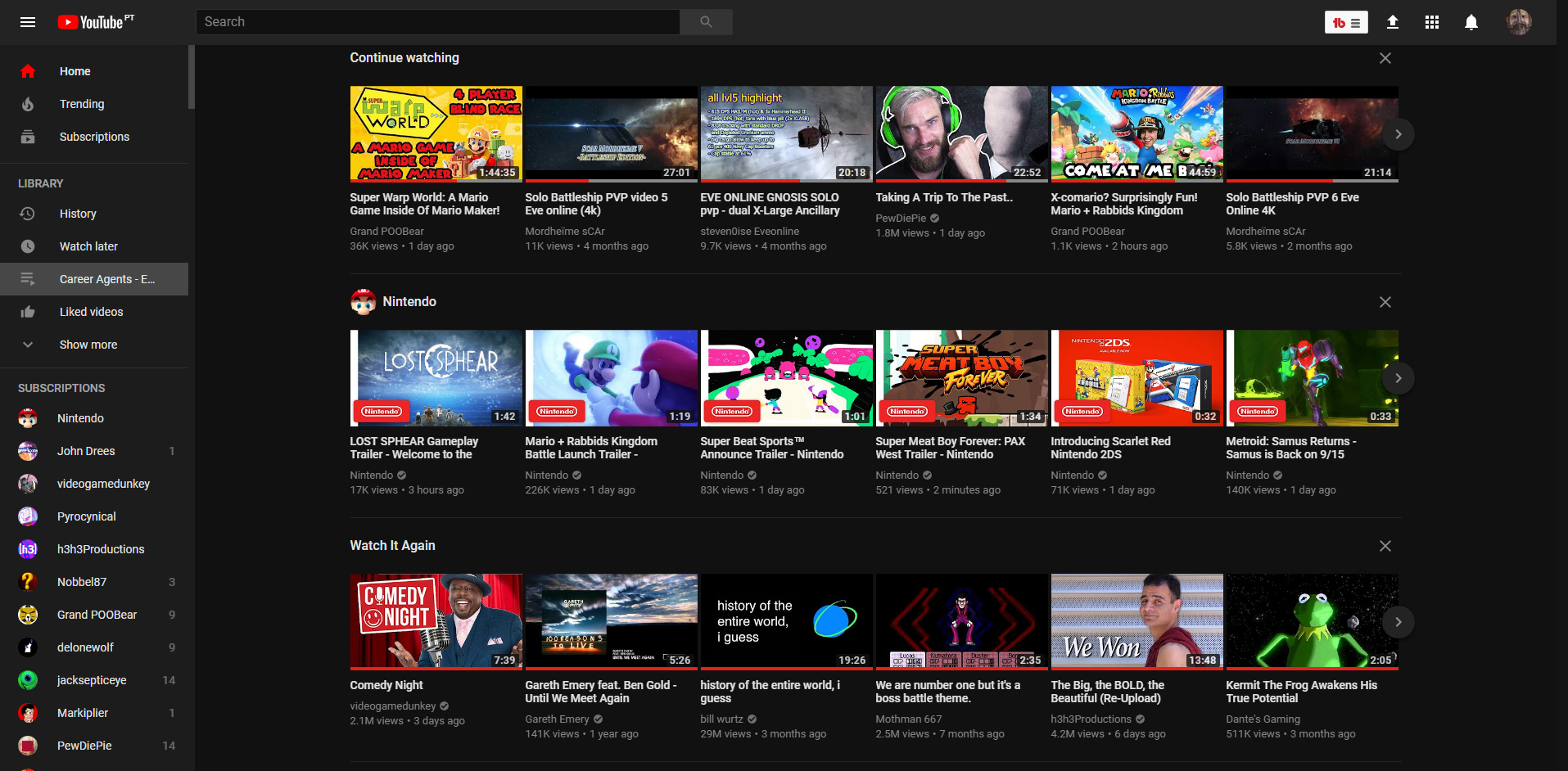Click the Grand POOBear channel avatar

pos(28,615)
